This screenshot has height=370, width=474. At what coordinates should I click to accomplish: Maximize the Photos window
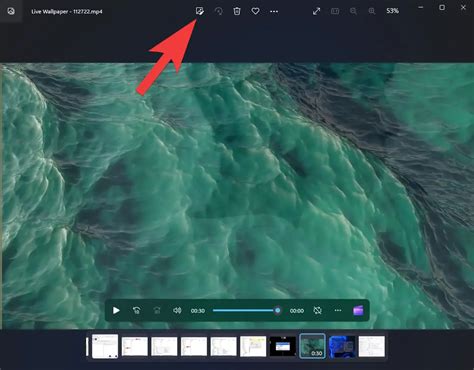coord(442,8)
